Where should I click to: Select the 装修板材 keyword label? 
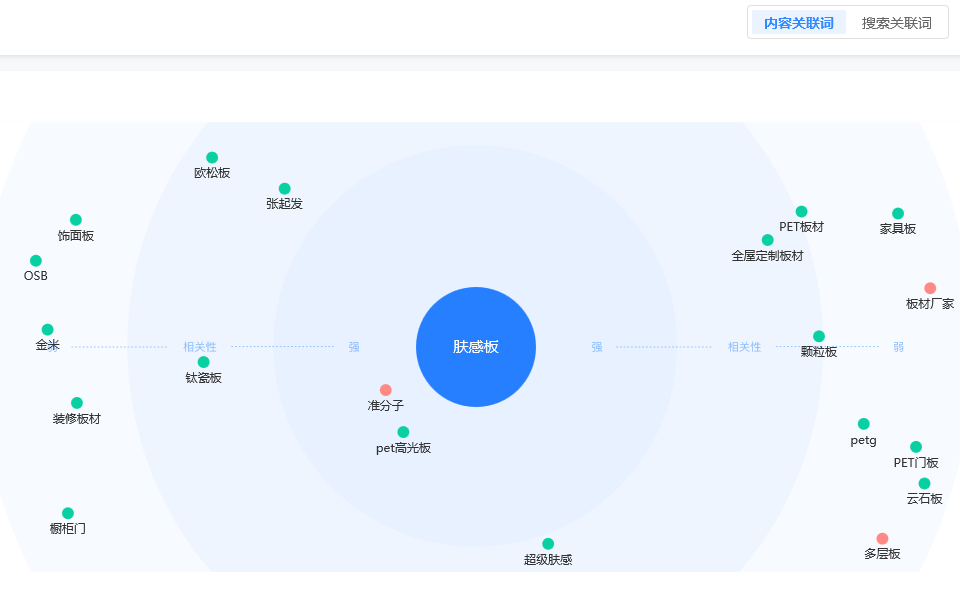(77, 419)
